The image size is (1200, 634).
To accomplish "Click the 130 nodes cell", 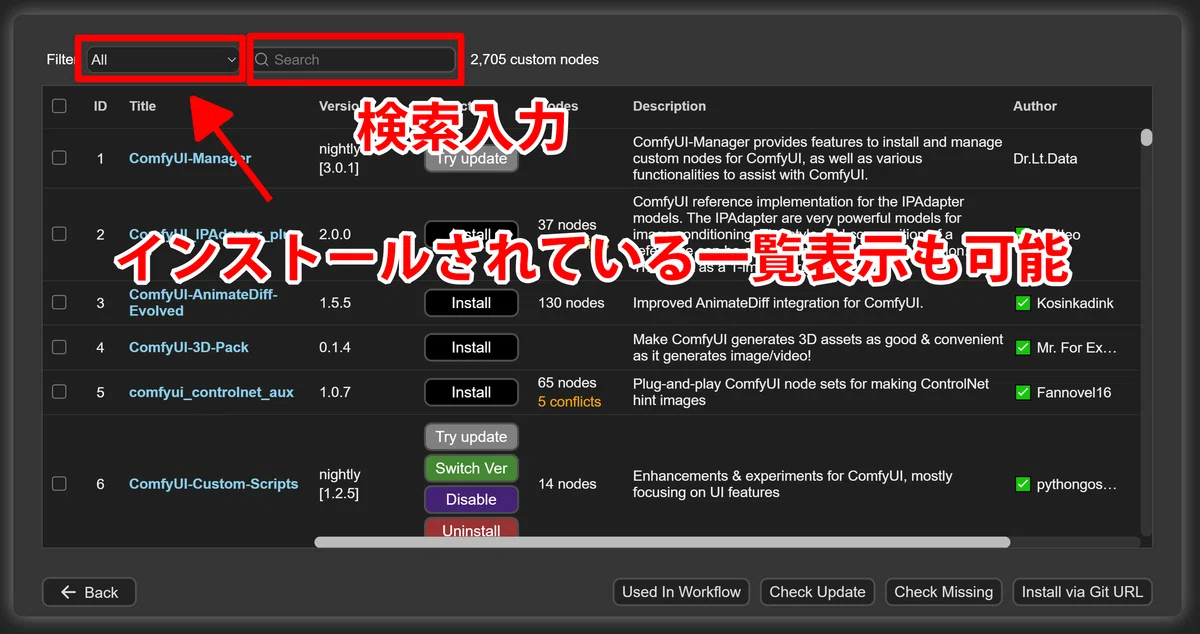I will (x=571, y=302).
